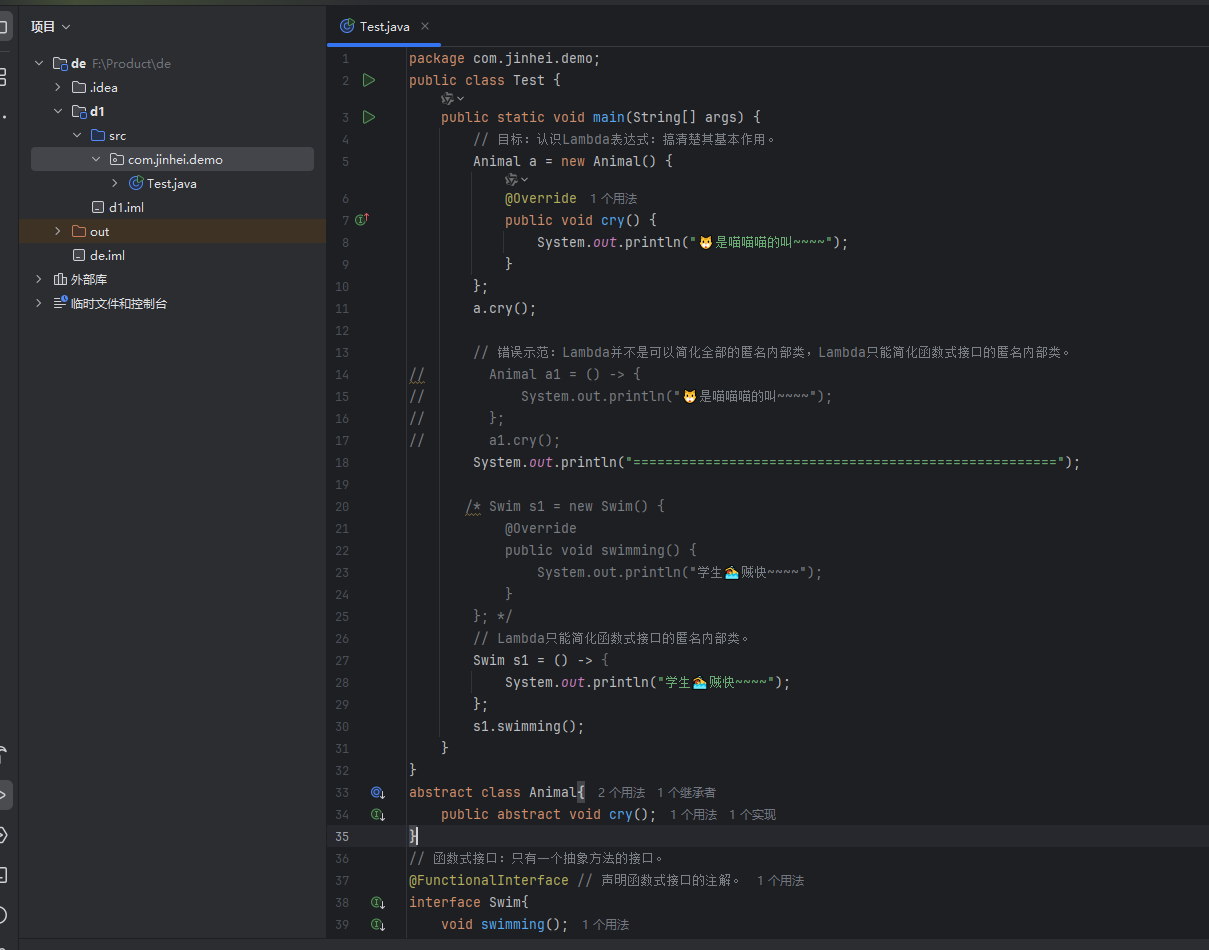Screen dimensions: 1209x950
Task: Select the src folder name in the tree
Action: tap(118, 135)
